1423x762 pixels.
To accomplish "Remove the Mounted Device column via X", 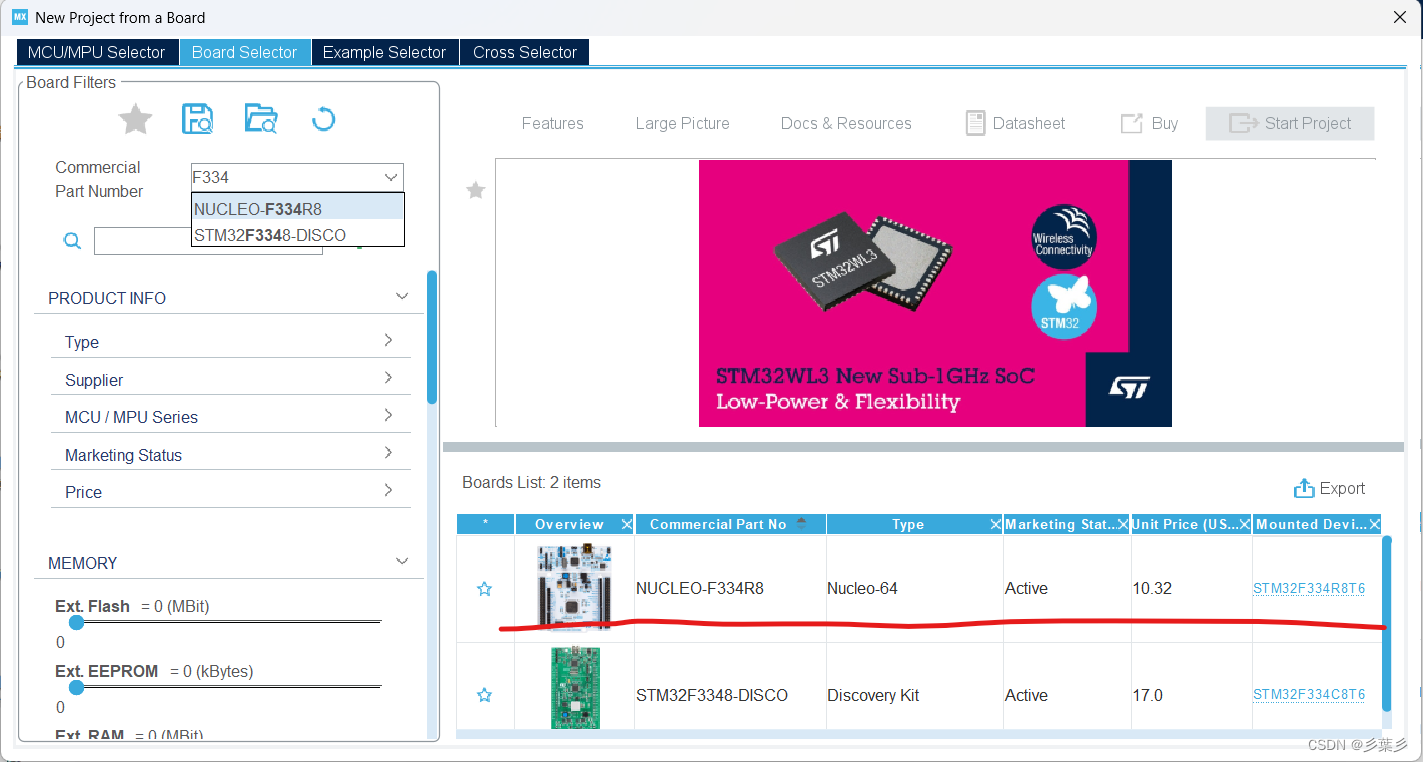I will [1375, 524].
